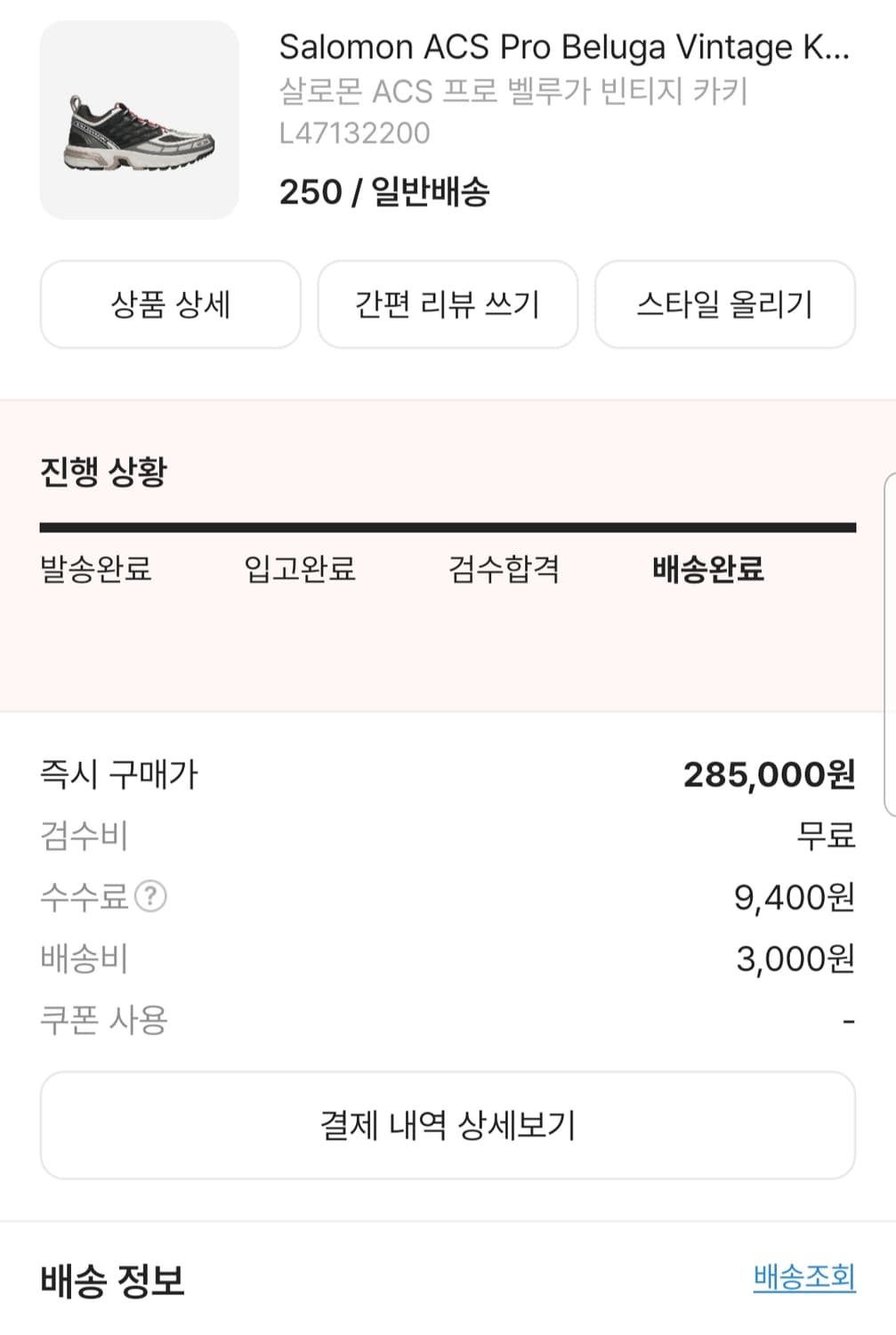This screenshot has height=1335, width=896.
Task: Tap the 상품 상세 button
Action: point(170,304)
